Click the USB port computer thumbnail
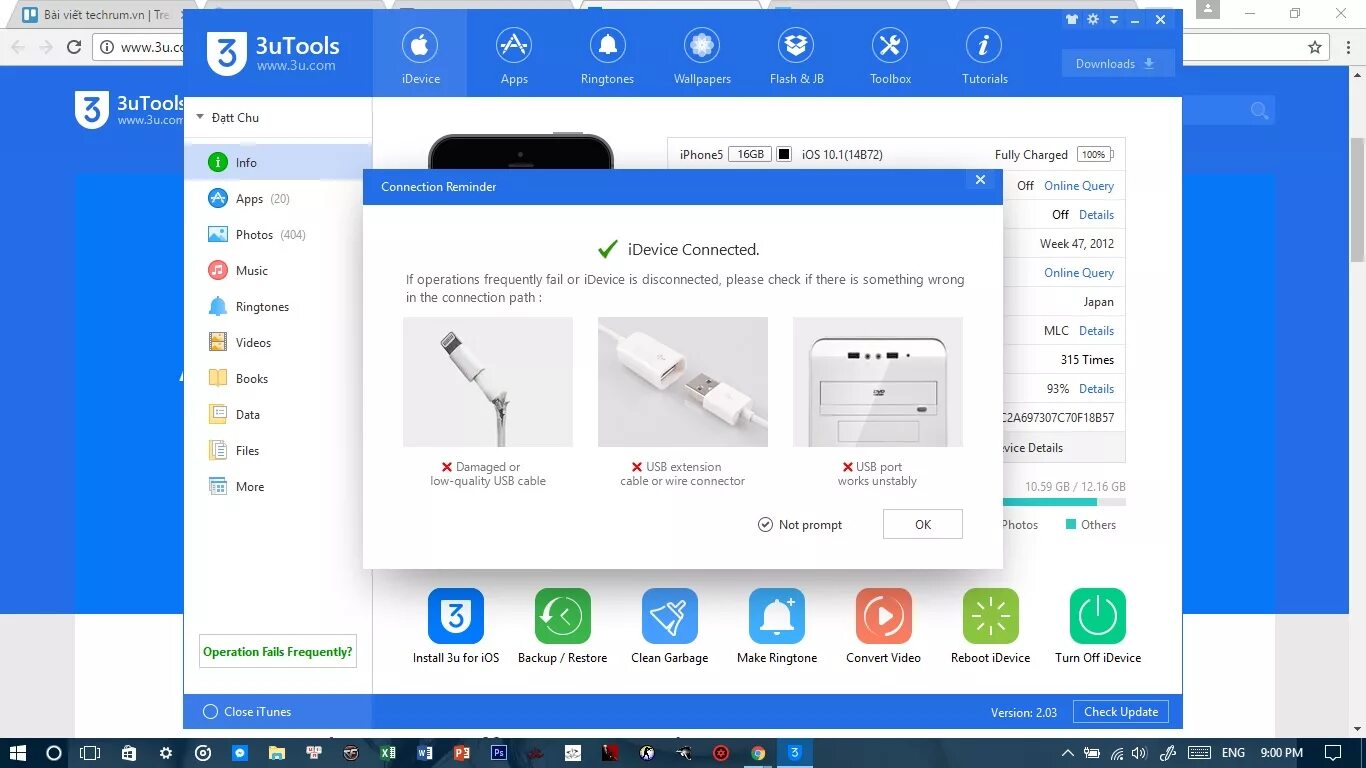The height and width of the screenshot is (768, 1366). (878, 382)
